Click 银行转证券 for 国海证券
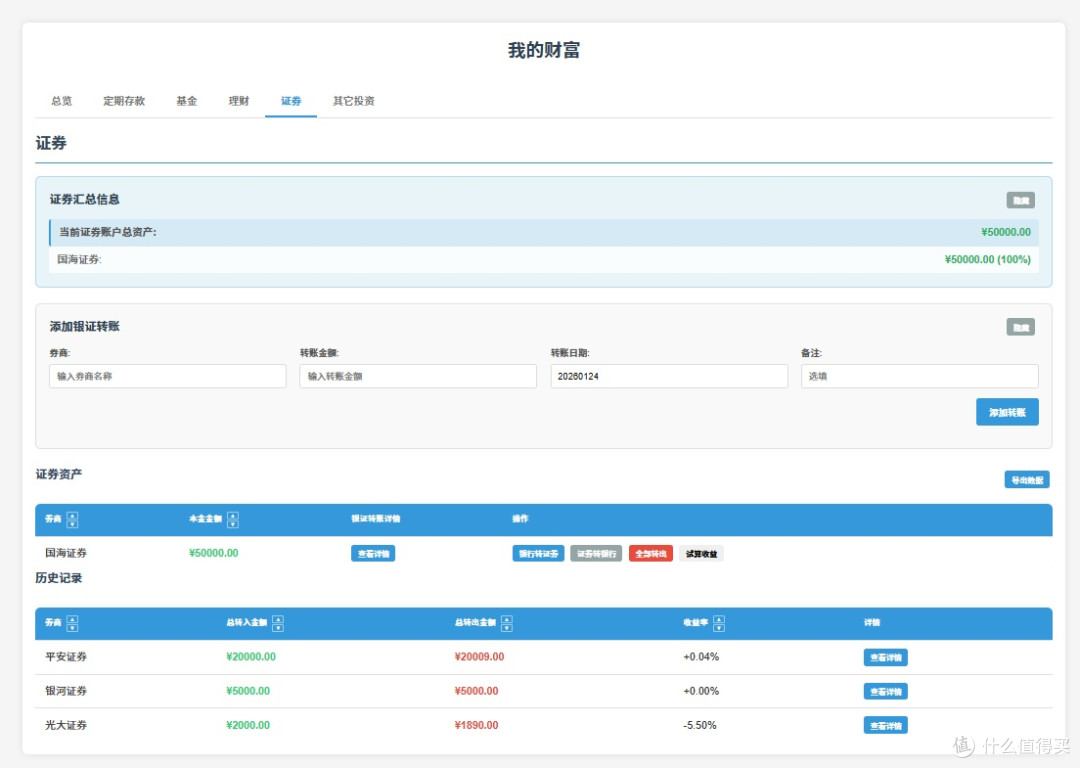 pyautogui.click(x=538, y=554)
